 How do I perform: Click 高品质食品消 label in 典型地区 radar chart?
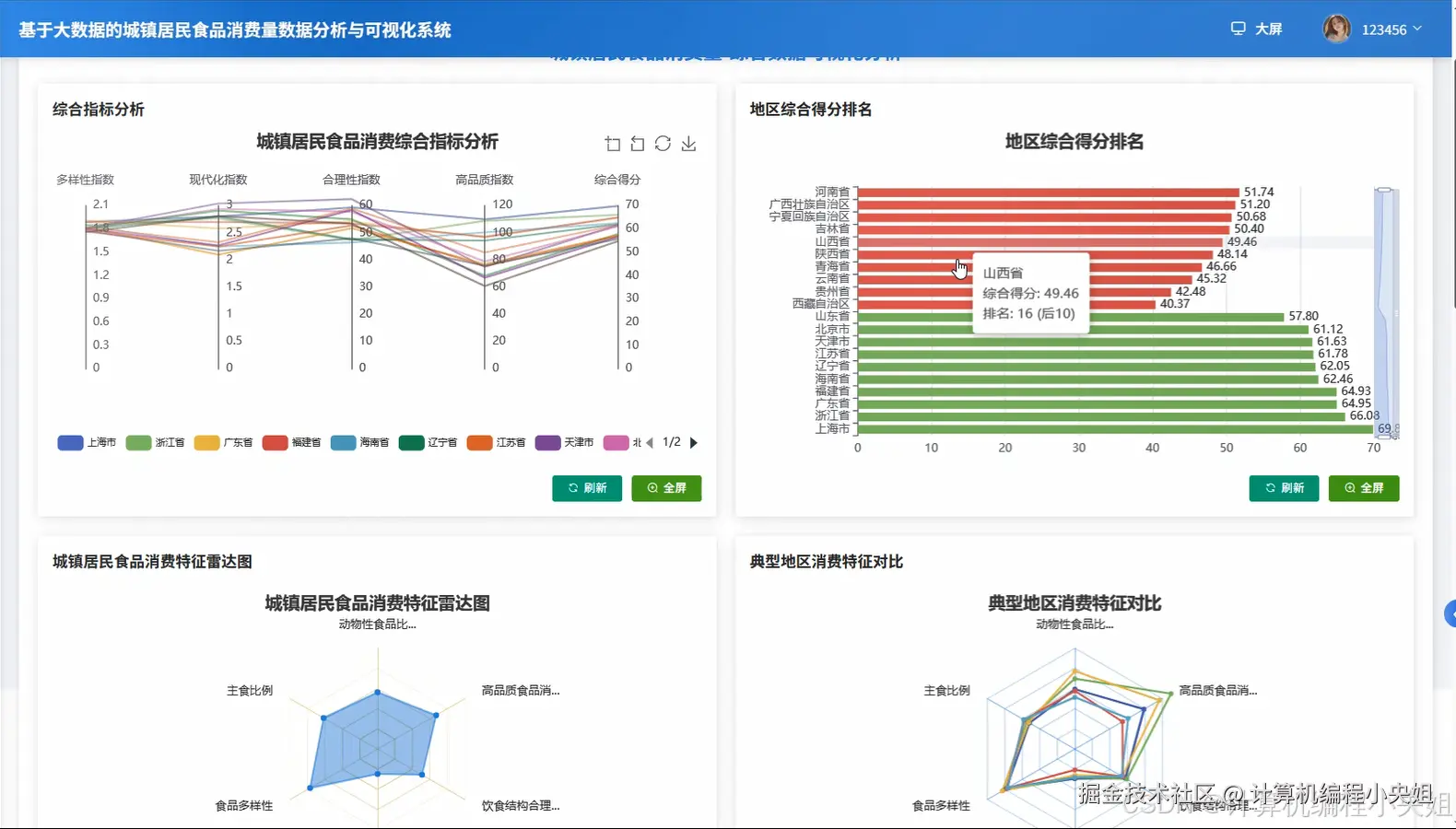[x=1218, y=691]
